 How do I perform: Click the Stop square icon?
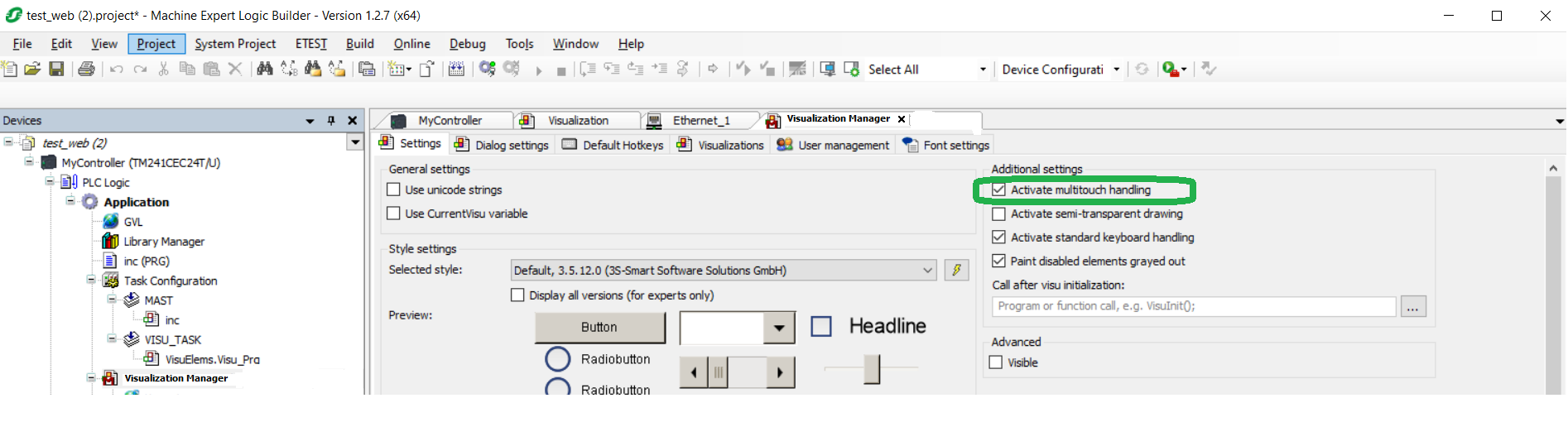(x=561, y=71)
